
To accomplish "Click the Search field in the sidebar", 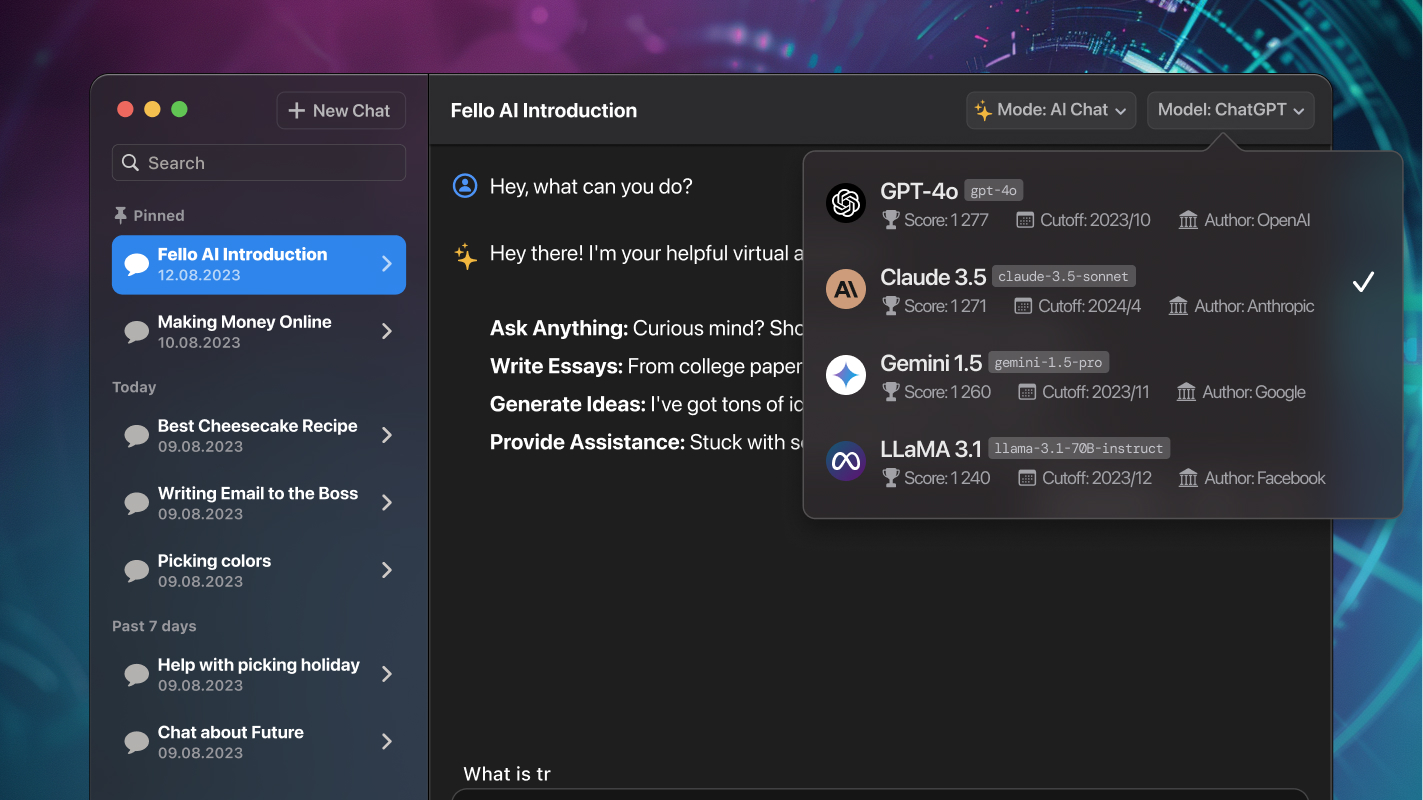I will [x=259, y=163].
